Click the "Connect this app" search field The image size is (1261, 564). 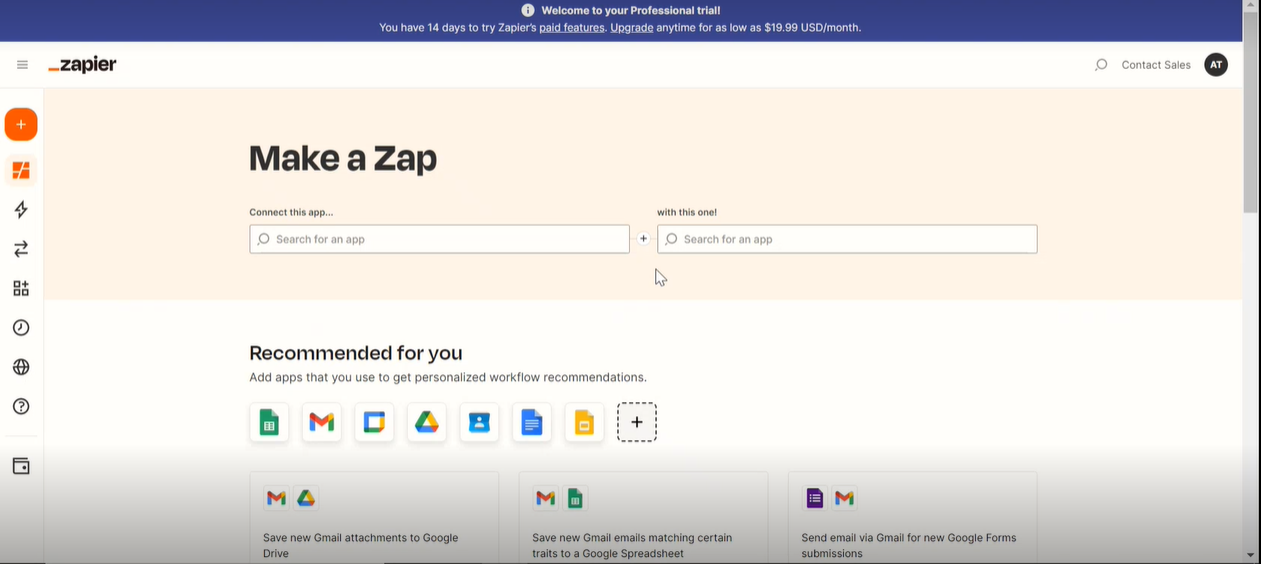[x=439, y=239]
